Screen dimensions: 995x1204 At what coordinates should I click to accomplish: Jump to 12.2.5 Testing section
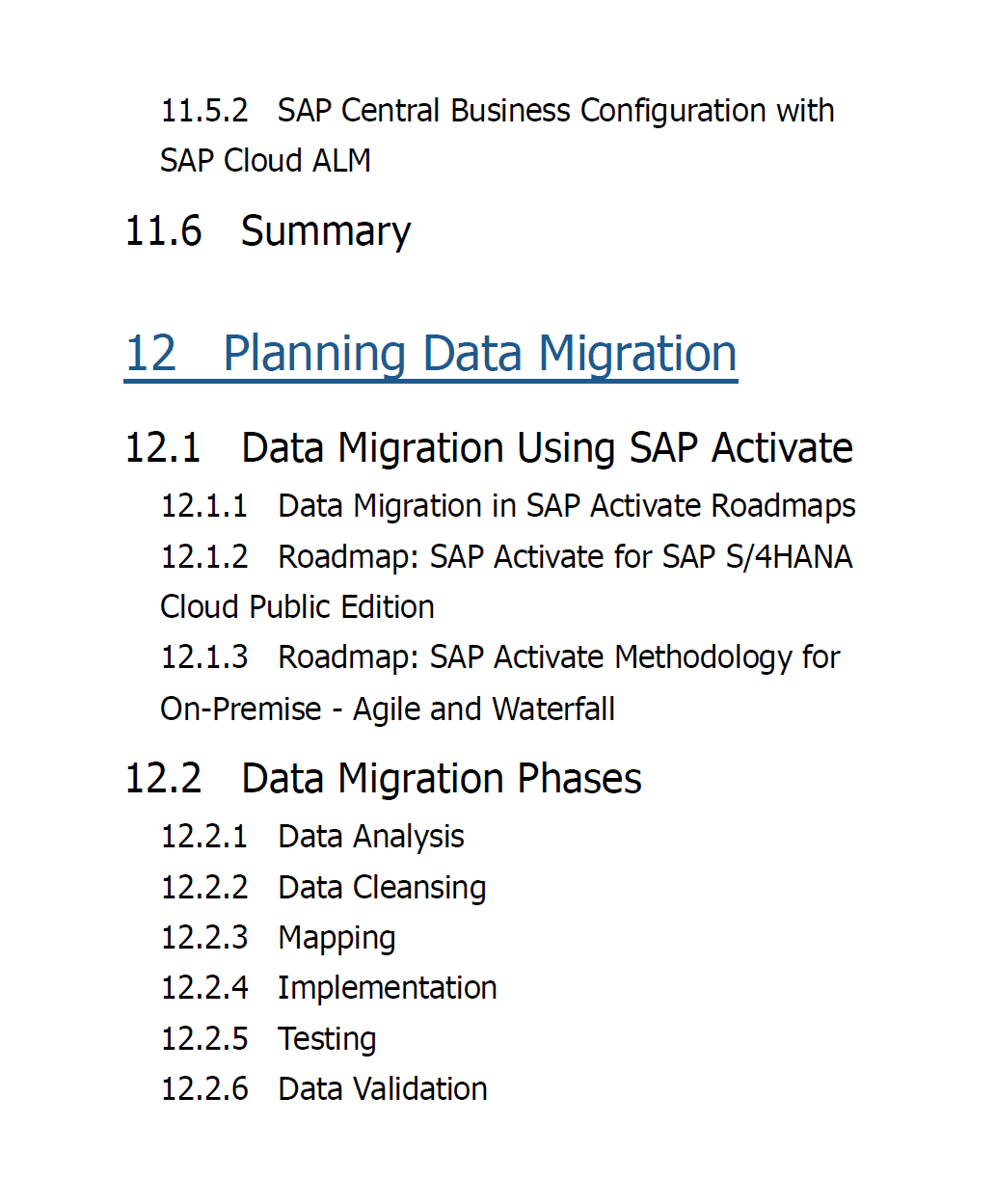[268, 1039]
